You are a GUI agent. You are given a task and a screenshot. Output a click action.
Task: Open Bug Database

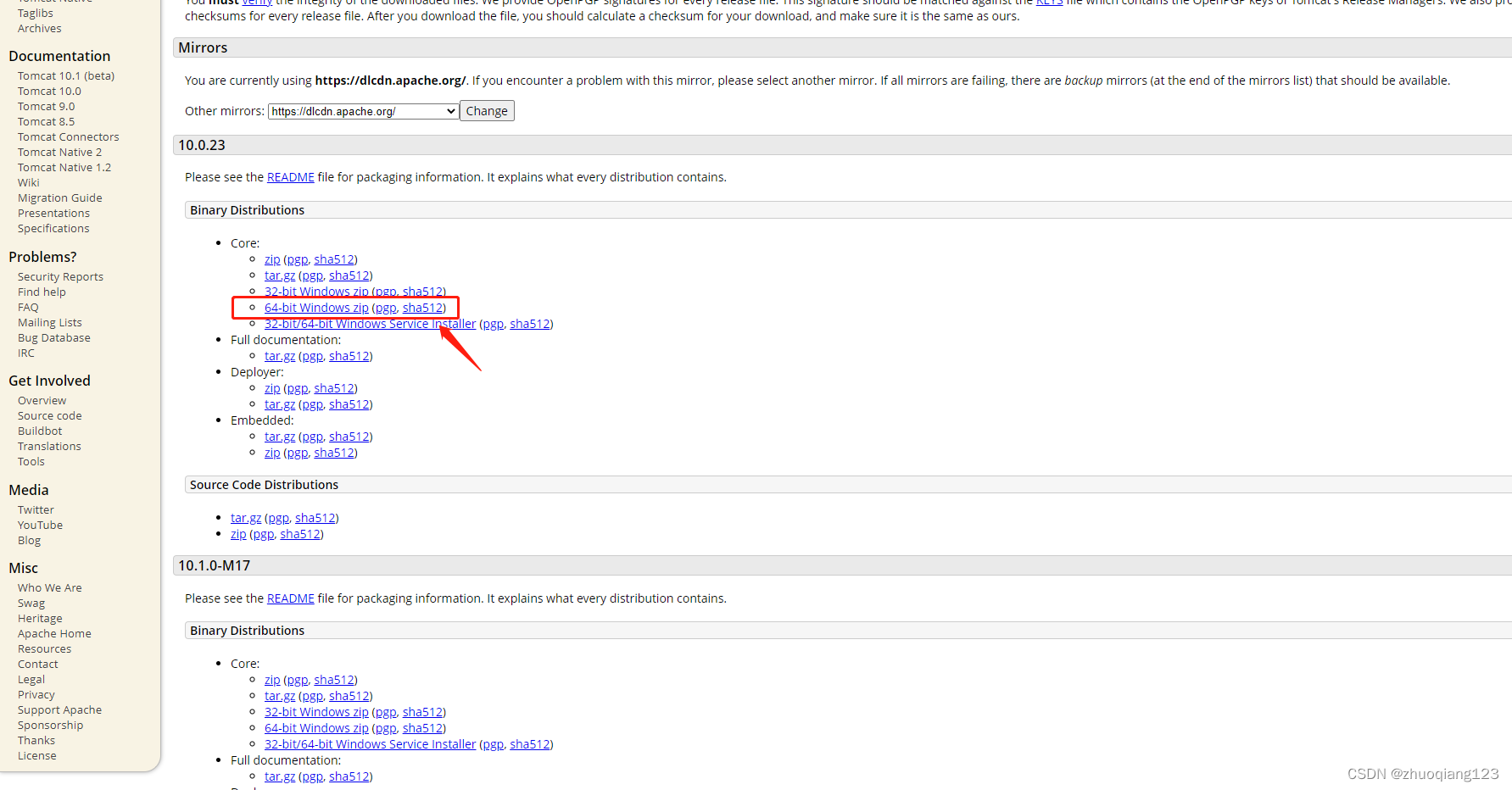(53, 338)
